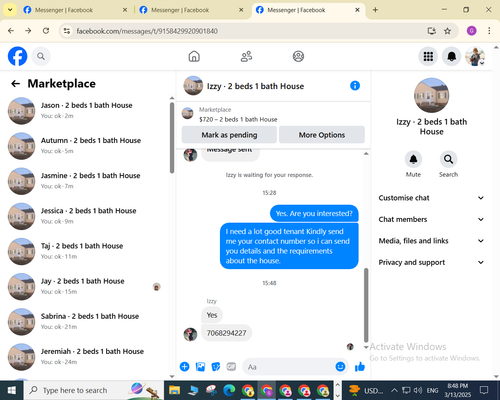
Task: Click the install app icon in address bar
Action: pos(432,31)
